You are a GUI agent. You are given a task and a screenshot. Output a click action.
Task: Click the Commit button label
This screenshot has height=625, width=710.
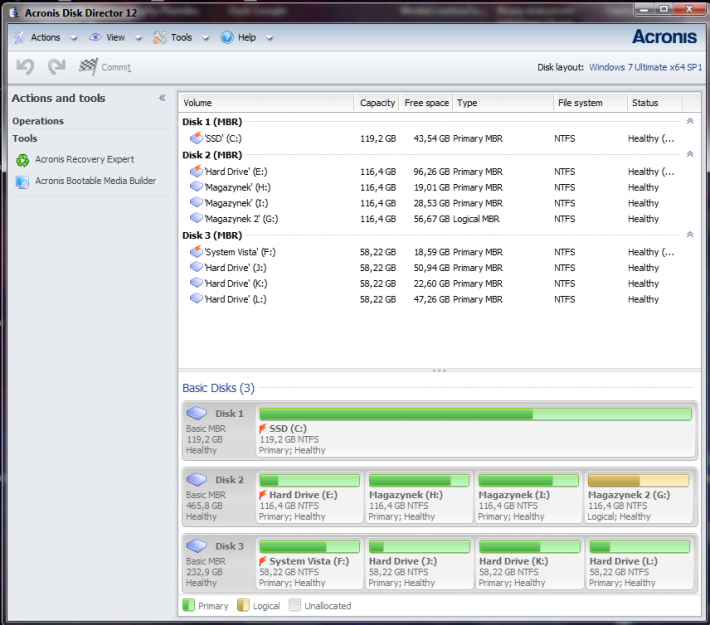[116, 67]
